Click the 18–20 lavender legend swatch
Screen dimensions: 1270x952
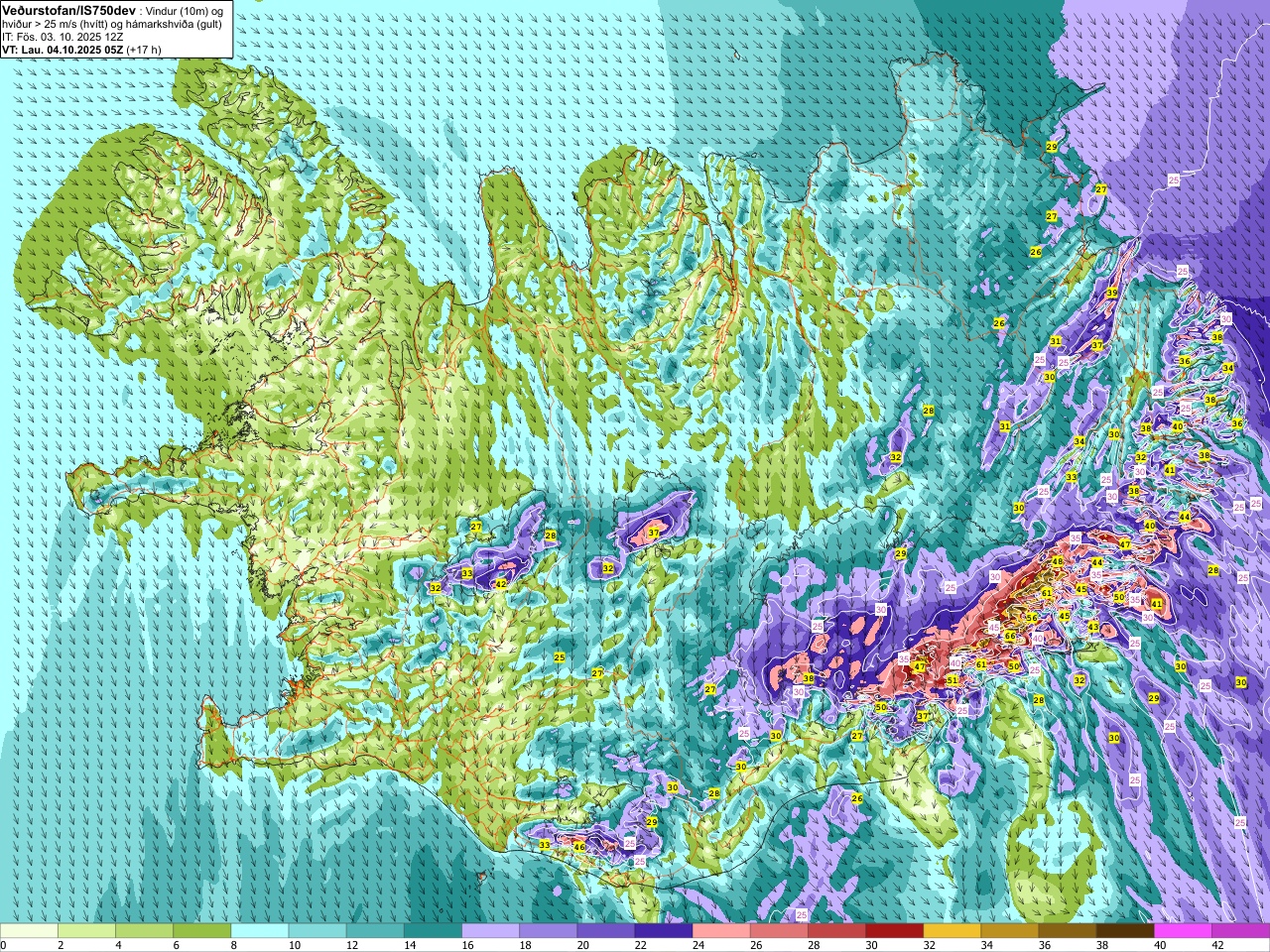pos(548,931)
